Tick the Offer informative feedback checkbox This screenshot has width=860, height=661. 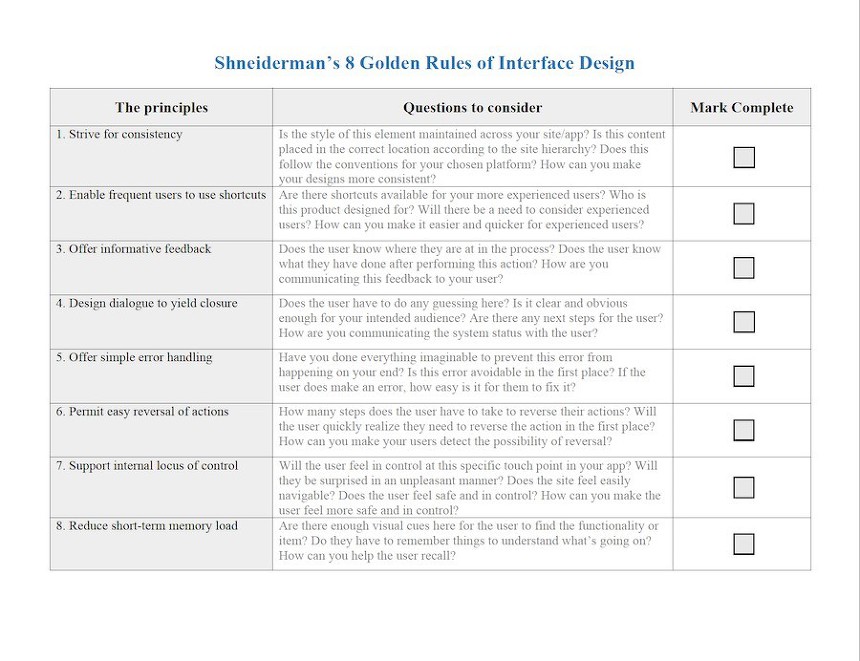click(743, 267)
